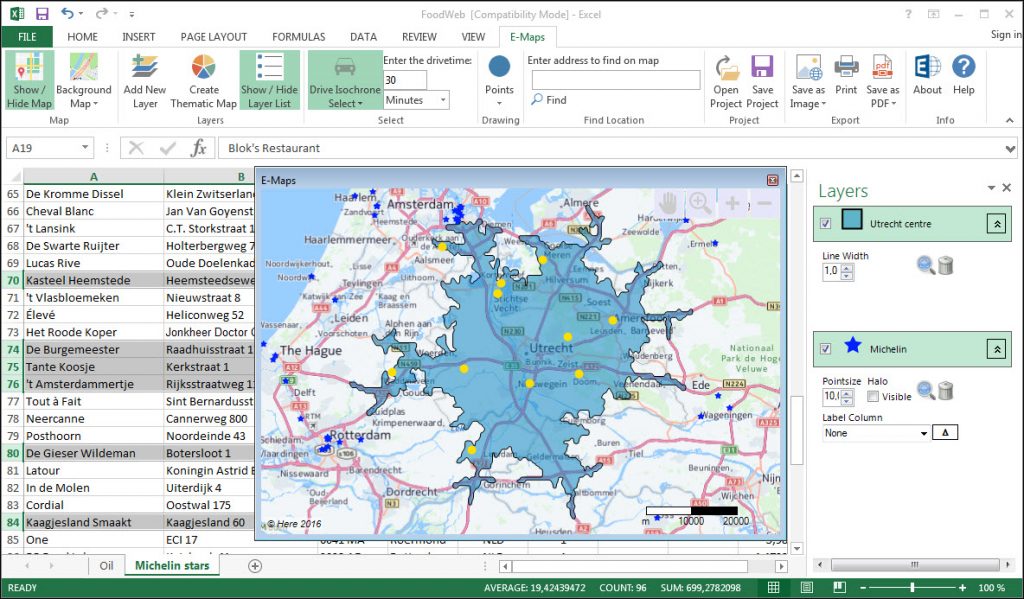Zoom to the Michelin layer
Image resolution: width=1024 pixels, height=599 pixels.
(925, 390)
